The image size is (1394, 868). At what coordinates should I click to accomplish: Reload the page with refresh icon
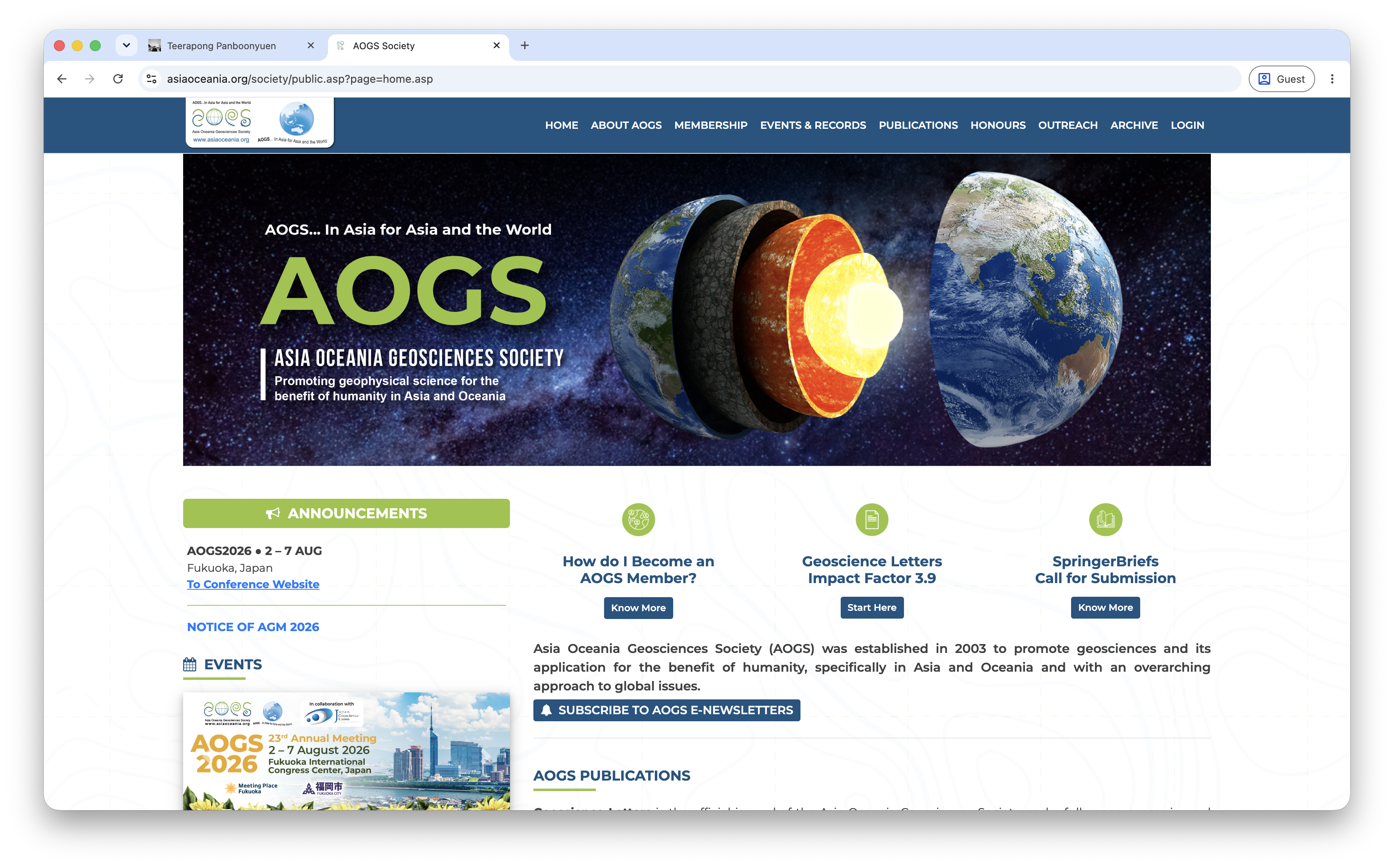point(118,79)
